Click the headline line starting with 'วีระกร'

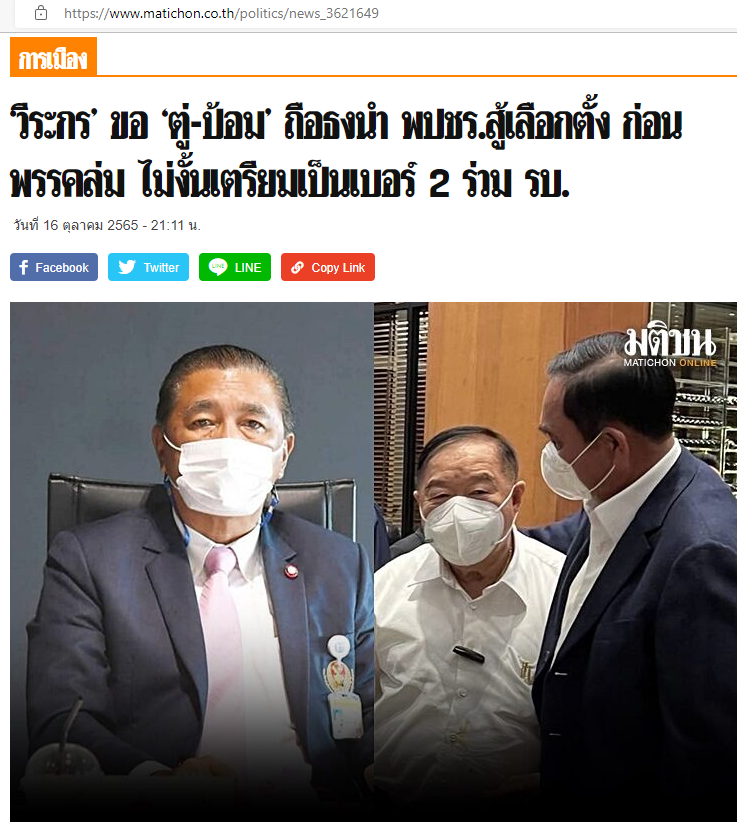pyautogui.click(x=345, y=124)
